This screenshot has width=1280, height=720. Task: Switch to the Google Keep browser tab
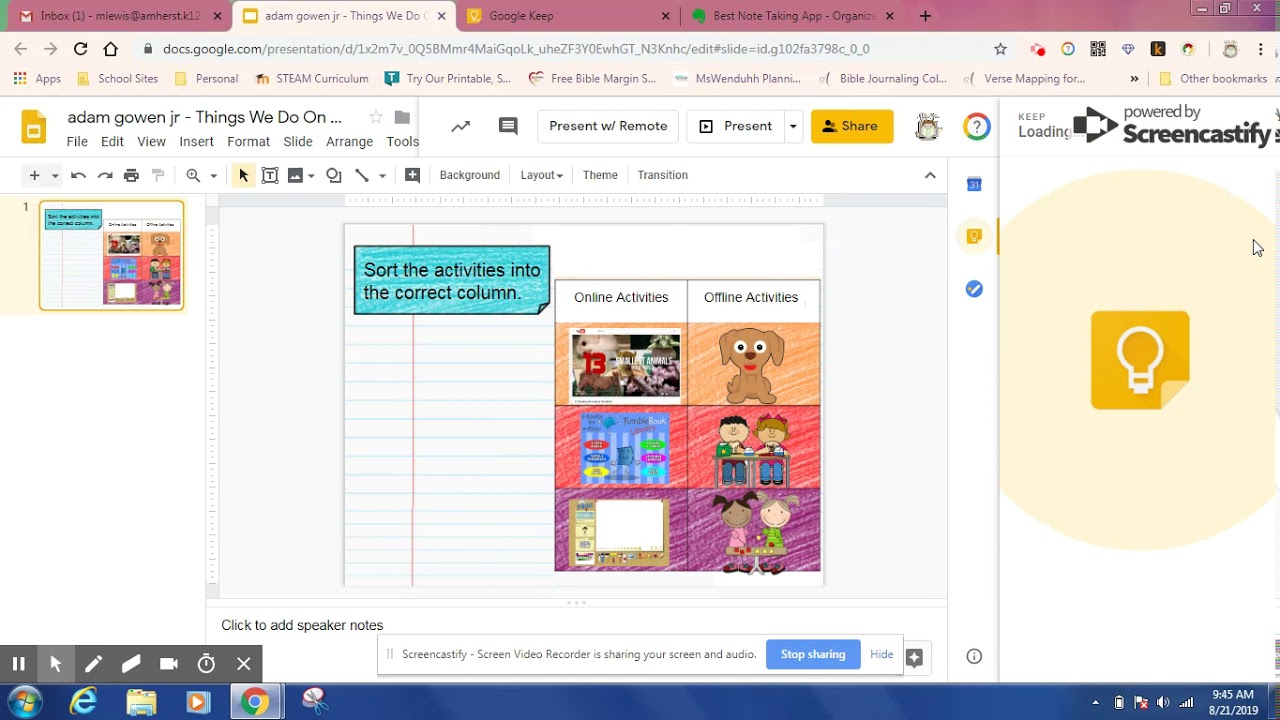point(568,16)
